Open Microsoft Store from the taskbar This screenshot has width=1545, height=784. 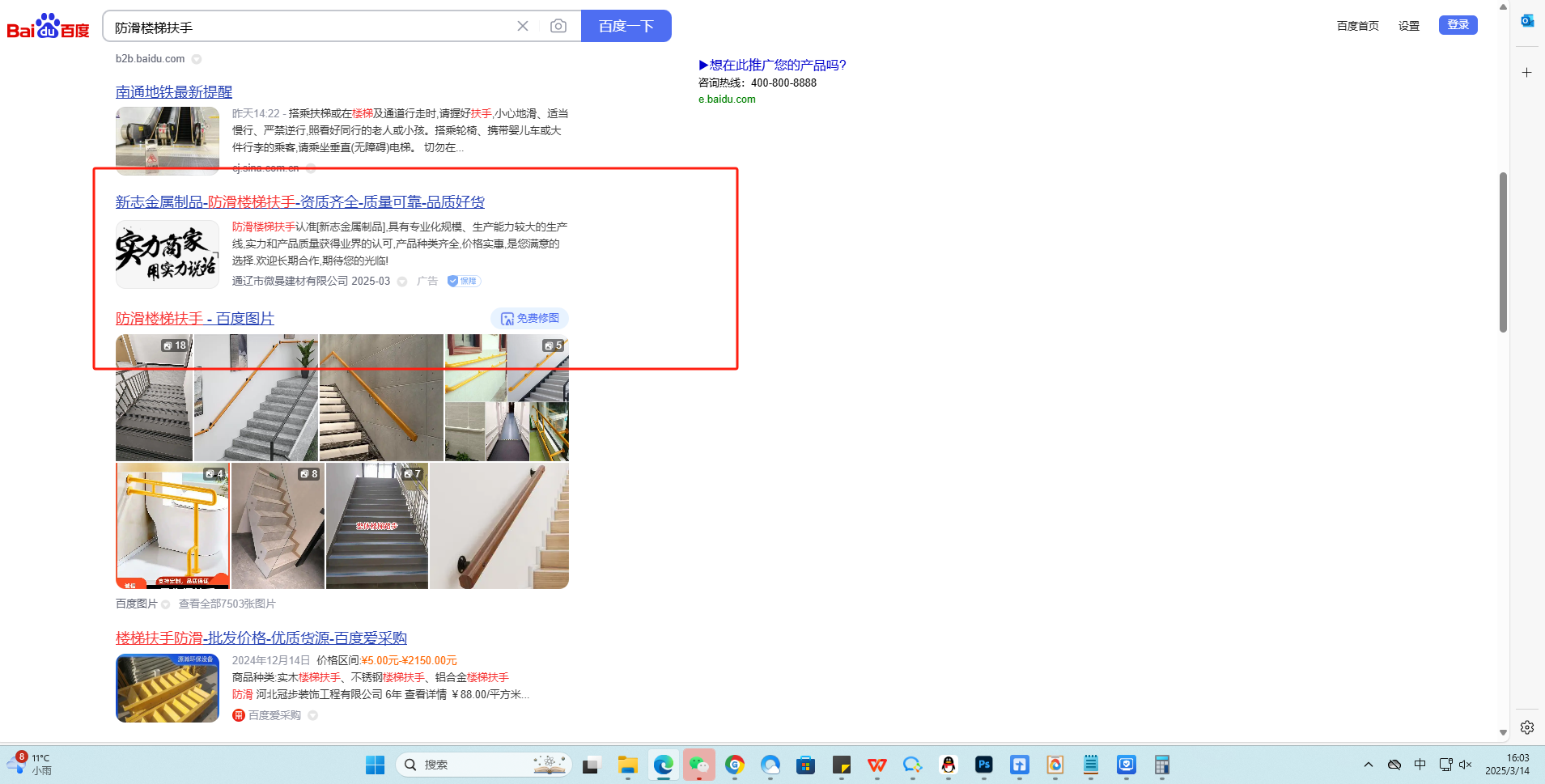pos(805,765)
